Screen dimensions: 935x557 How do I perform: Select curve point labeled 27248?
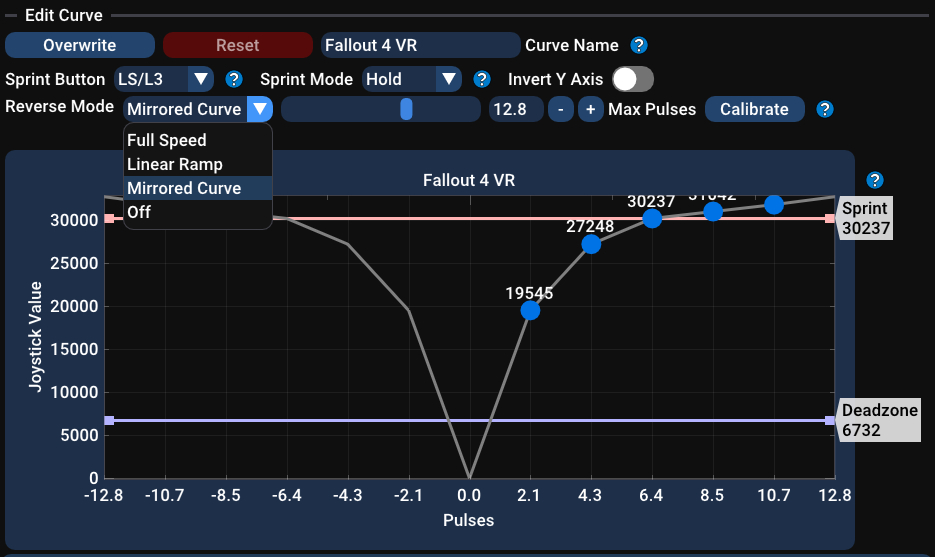591,244
